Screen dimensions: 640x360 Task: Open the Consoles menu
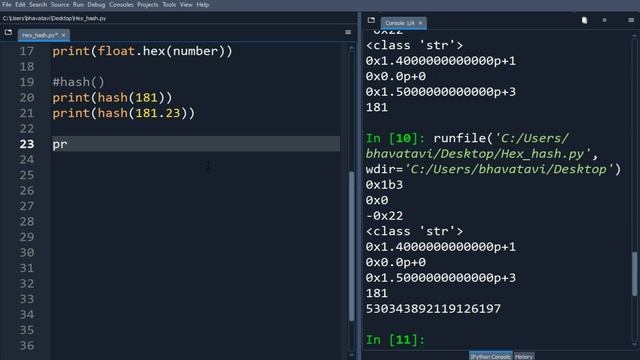pos(121,4)
